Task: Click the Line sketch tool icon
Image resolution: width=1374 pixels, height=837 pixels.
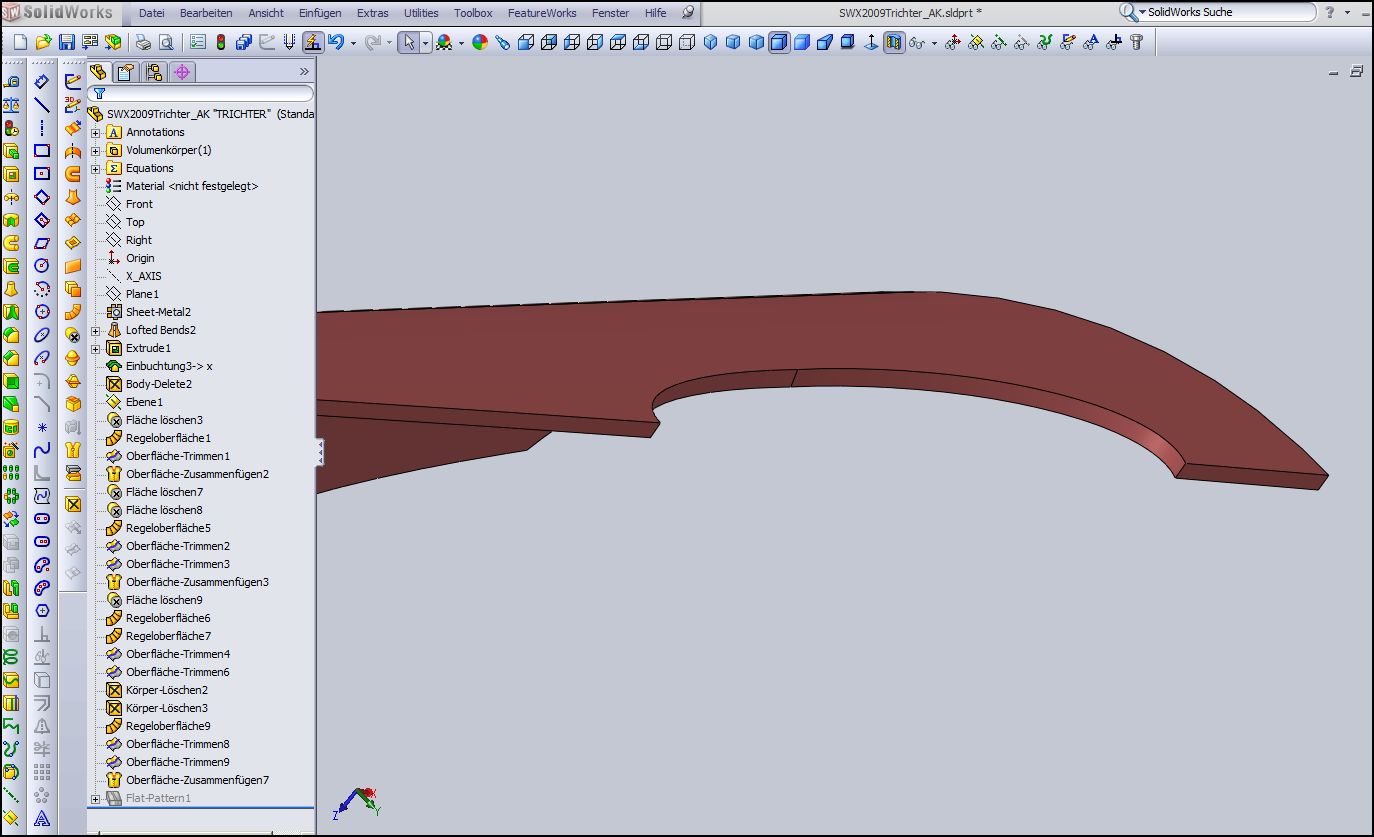Action: pos(42,104)
